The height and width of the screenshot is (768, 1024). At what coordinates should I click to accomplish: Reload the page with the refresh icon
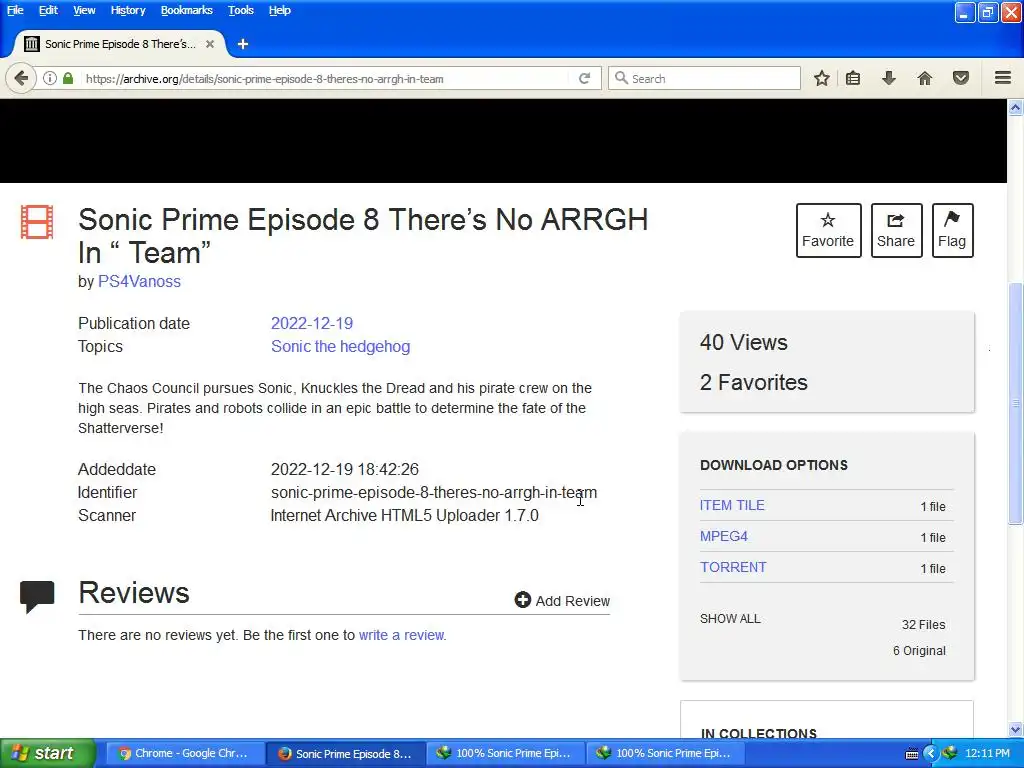coord(584,78)
